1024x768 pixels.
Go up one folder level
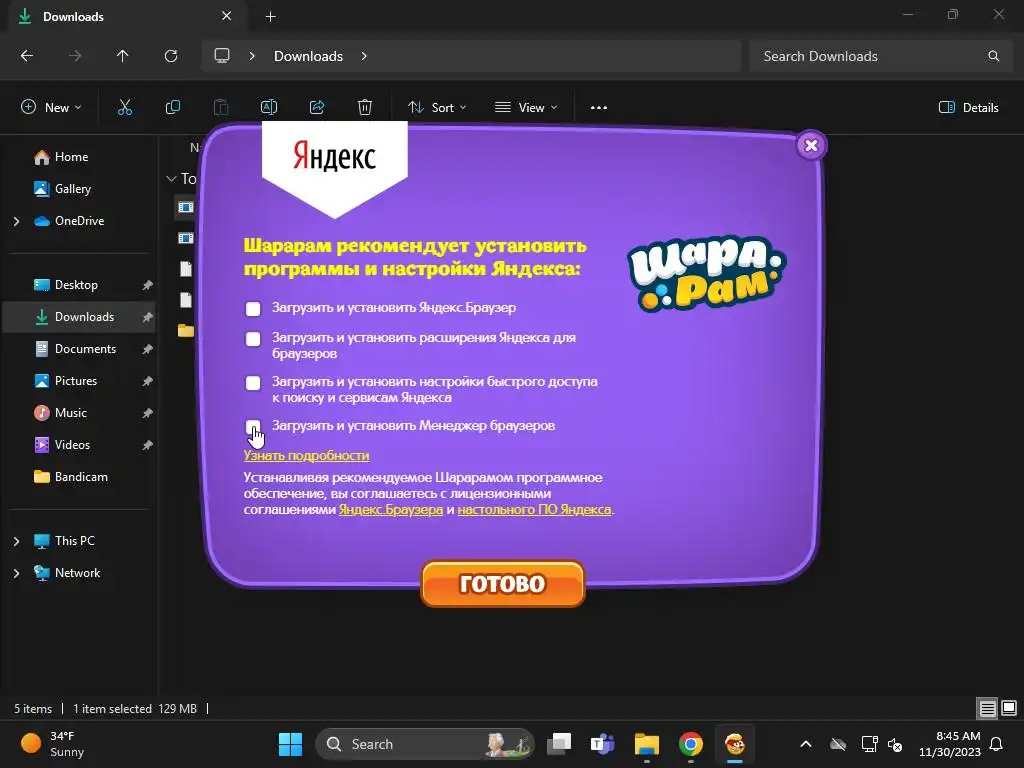point(122,56)
